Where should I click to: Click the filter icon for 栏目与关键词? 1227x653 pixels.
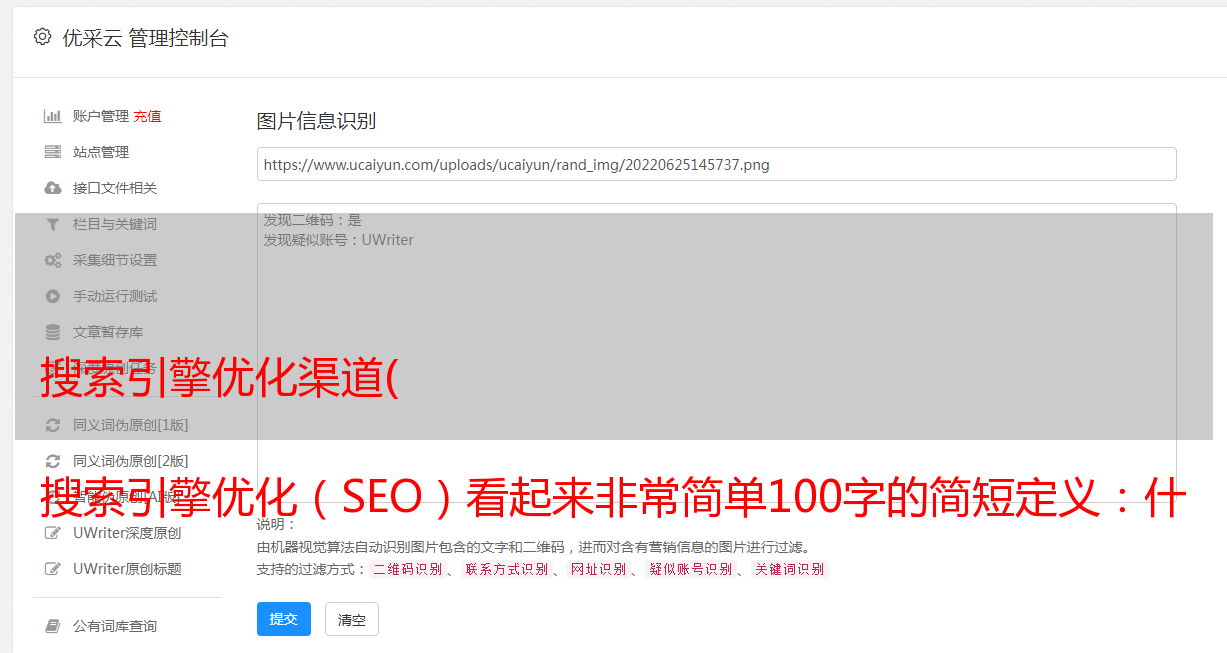tap(53, 224)
